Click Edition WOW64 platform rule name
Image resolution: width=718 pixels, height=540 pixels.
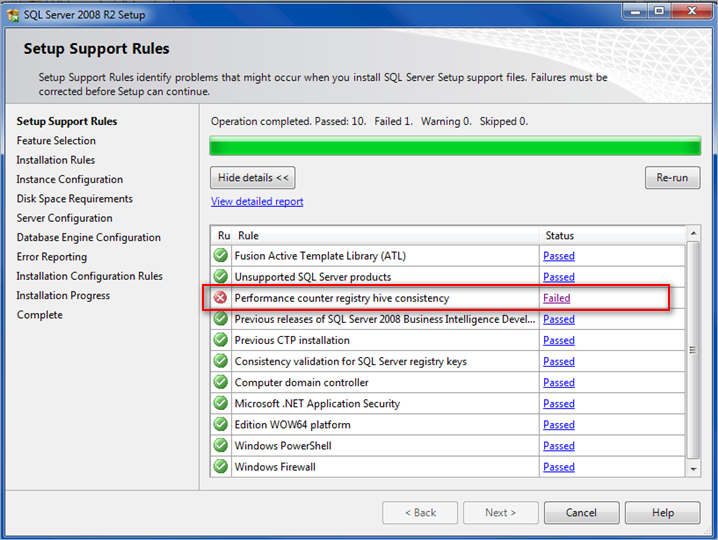[x=293, y=425]
